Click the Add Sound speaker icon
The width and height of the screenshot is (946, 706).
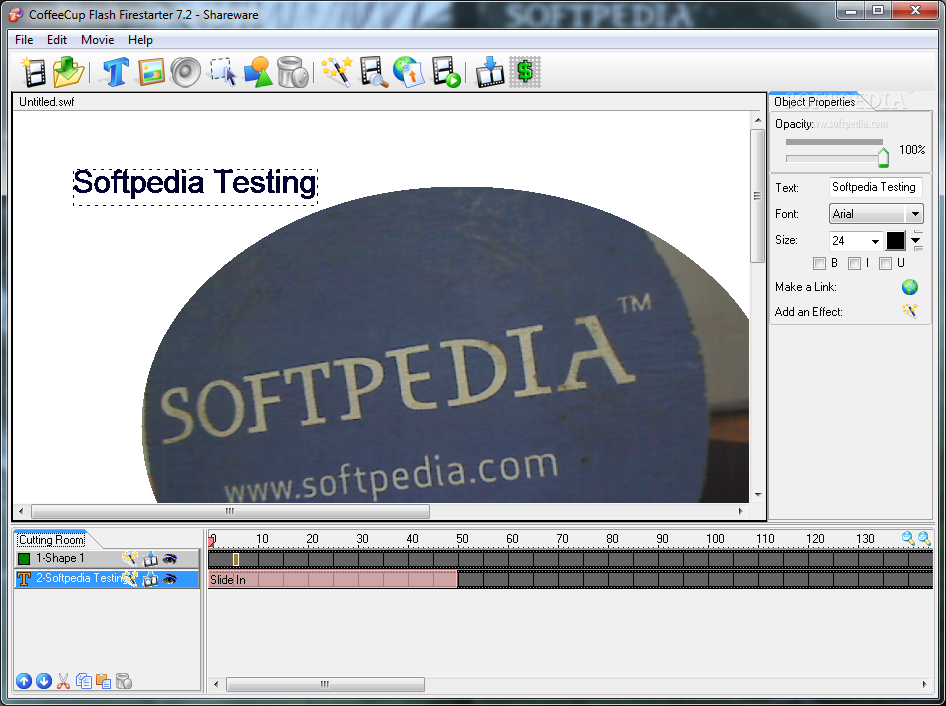click(185, 72)
